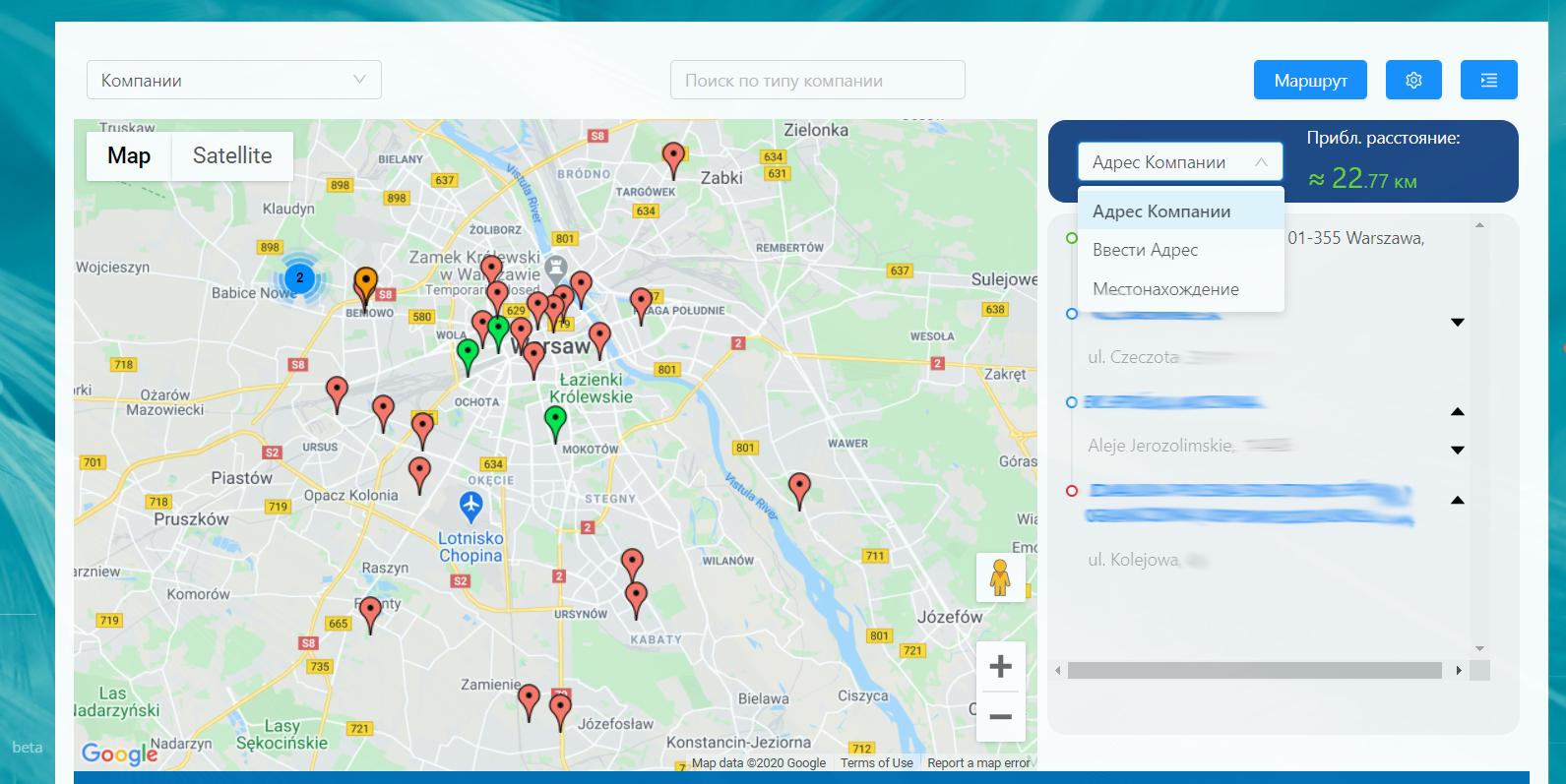Open the settings gear button
Viewport: 1566px width, 784px height.
click(1413, 80)
